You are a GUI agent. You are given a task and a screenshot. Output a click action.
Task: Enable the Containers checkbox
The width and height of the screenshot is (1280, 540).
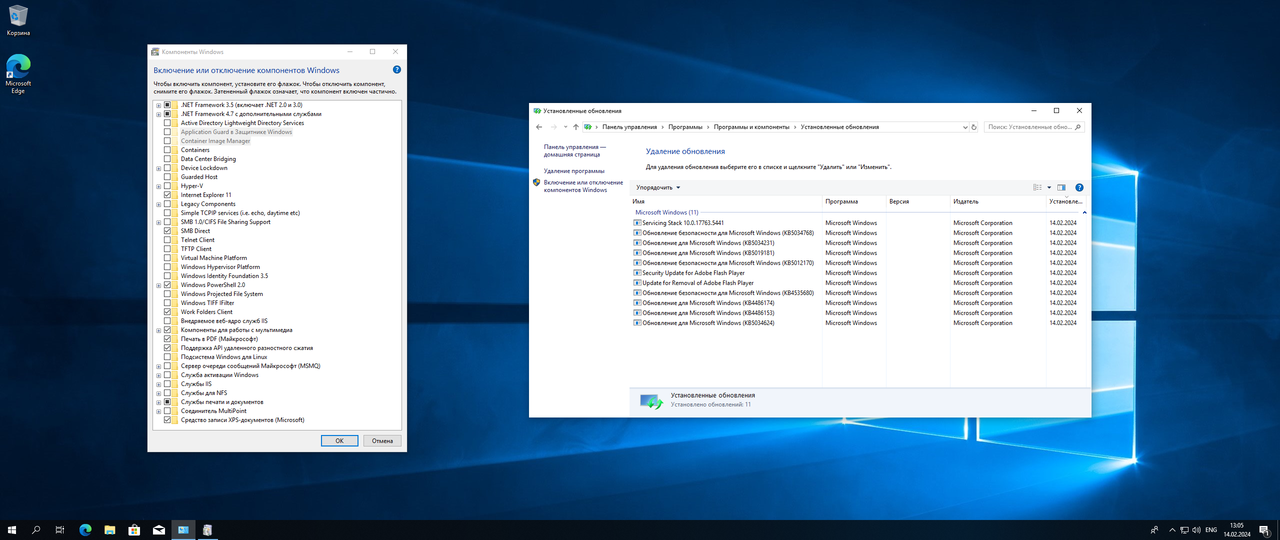point(167,150)
